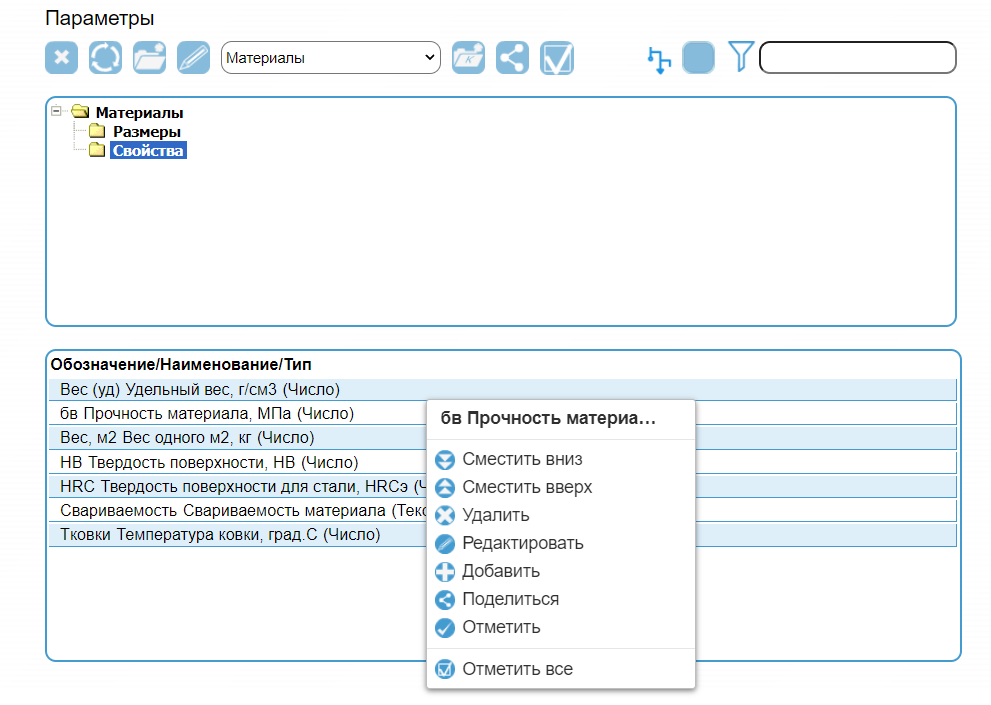Toggle the check-all checkbox icon in toolbar
991x705 pixels.
click(x=557, y=57)
